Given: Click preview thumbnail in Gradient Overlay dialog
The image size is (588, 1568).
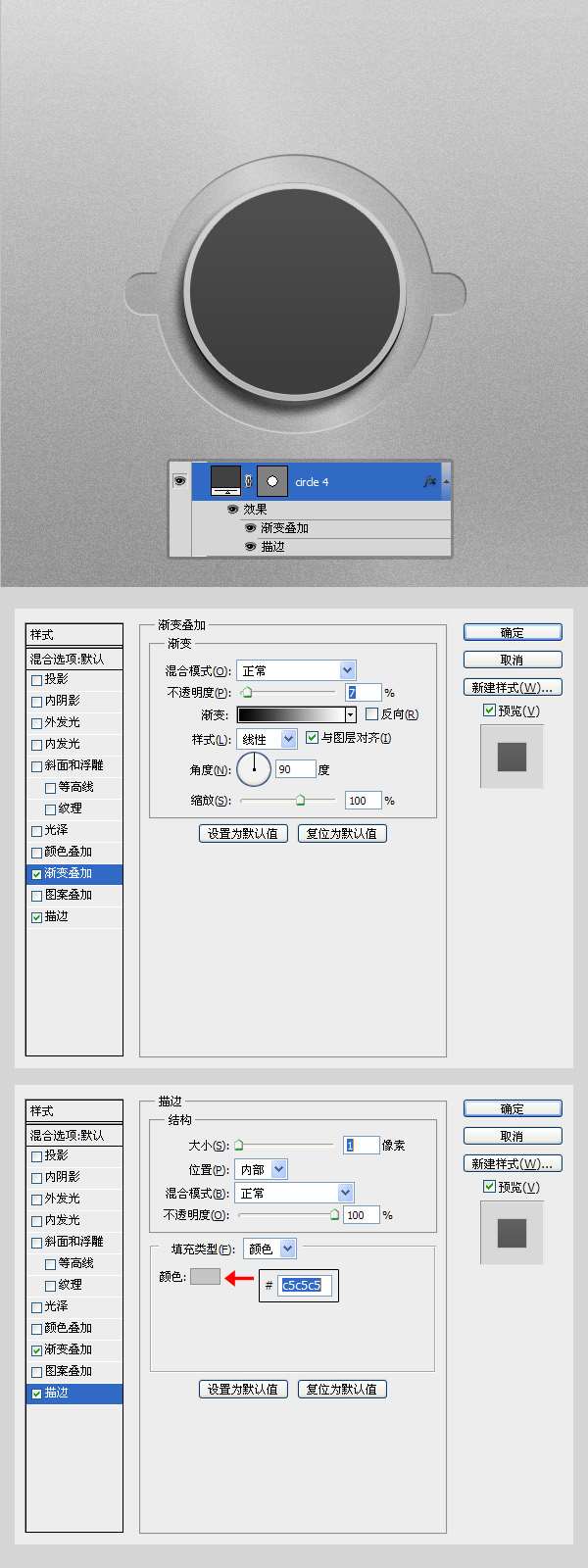Looking at the screenshot, I should coord(512,757).
